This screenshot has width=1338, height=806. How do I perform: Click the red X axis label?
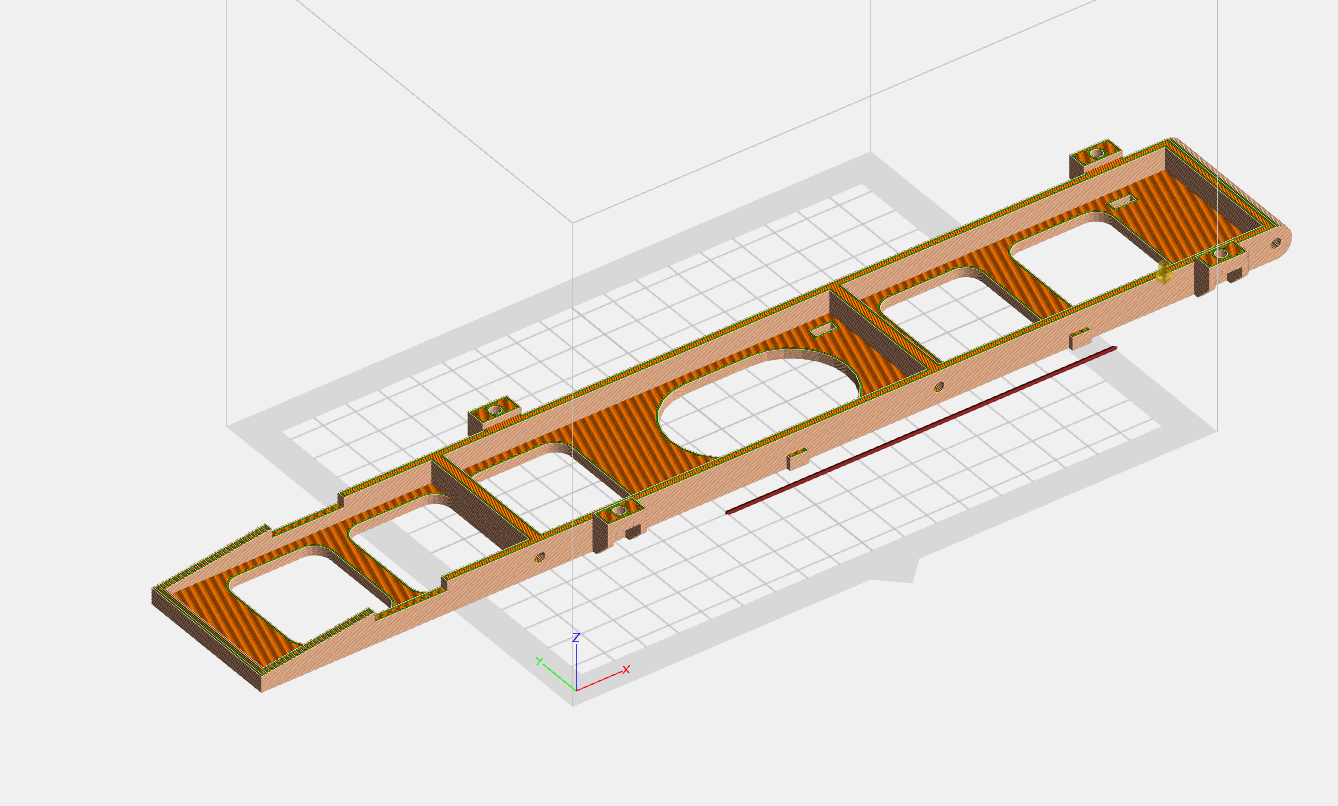tap(626, 669)
